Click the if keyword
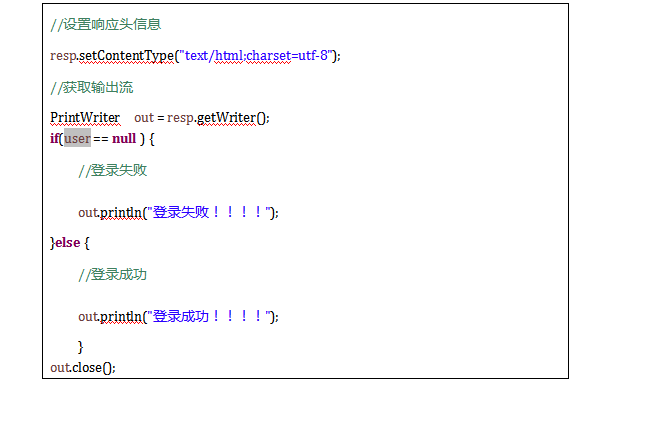The height and width of the screenshot is (438, 656). 54,138
